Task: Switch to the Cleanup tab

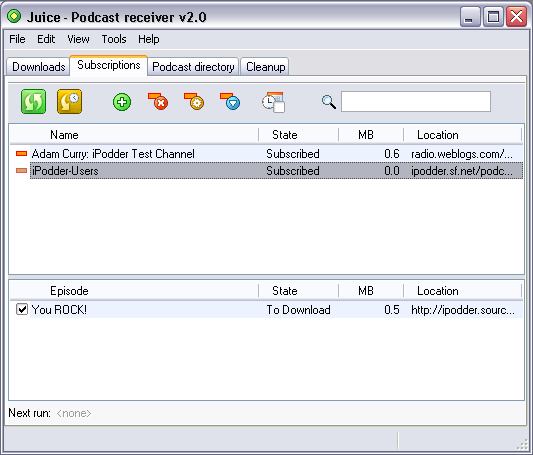Action: pos(265,67)
